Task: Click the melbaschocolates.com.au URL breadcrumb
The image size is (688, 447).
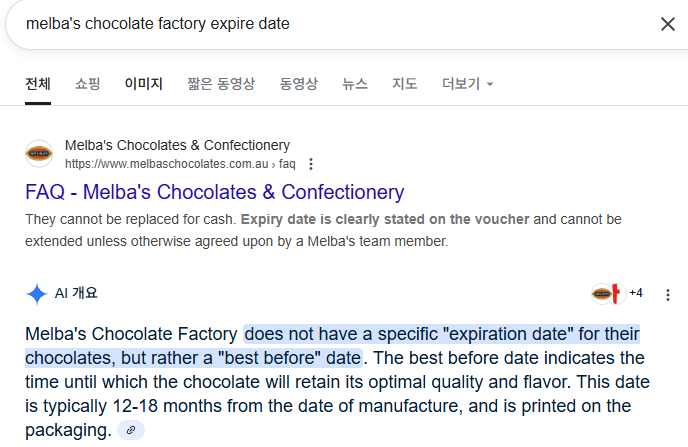Action: [180, 164]
